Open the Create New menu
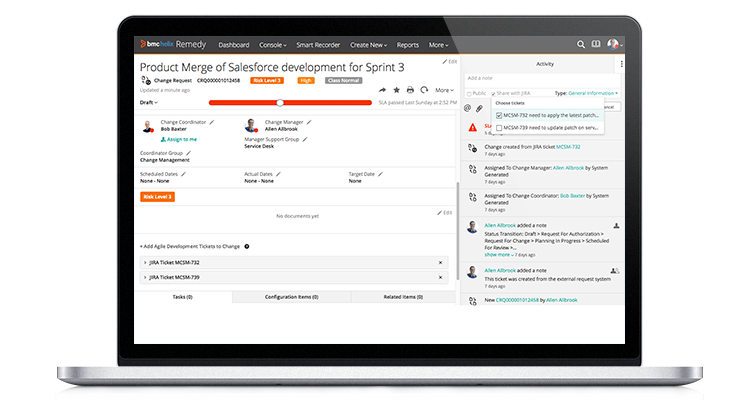 [x=368, y=45]
